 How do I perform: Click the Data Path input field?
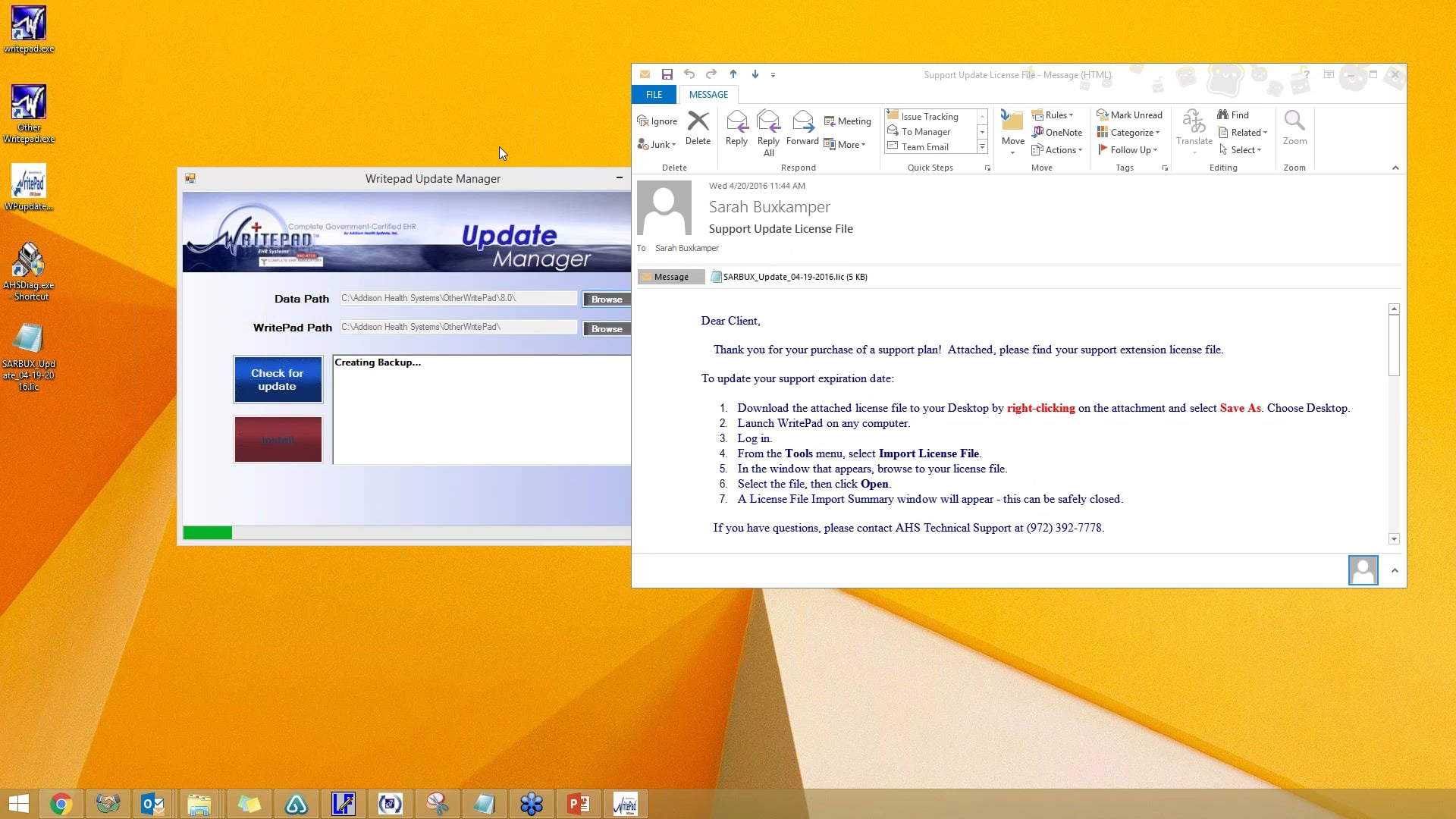458,298
